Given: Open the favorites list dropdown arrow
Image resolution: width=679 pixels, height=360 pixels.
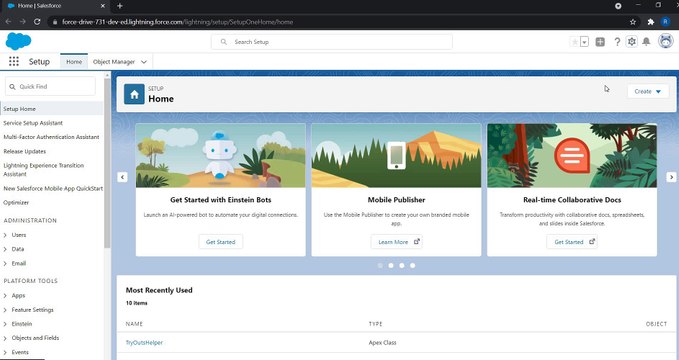Looking at the screenshot, I should (x=585, y=42).
